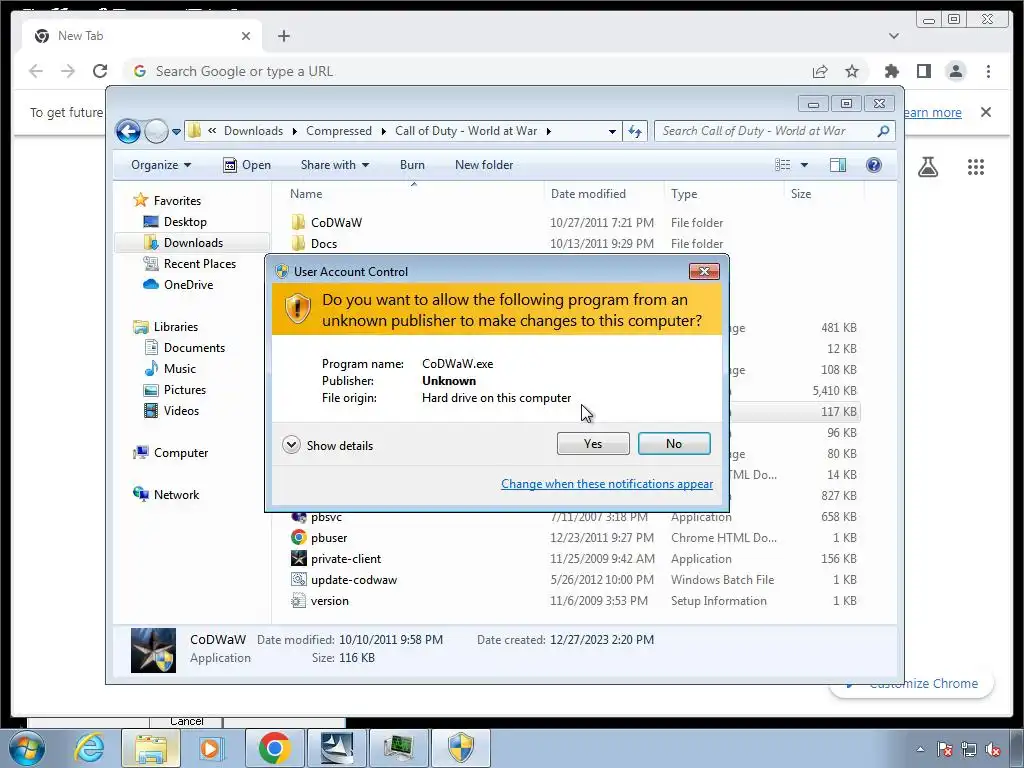Click the Explorer search magnifier icon
The width and height of the screenshot is (1024, 768).
point(884,131)
